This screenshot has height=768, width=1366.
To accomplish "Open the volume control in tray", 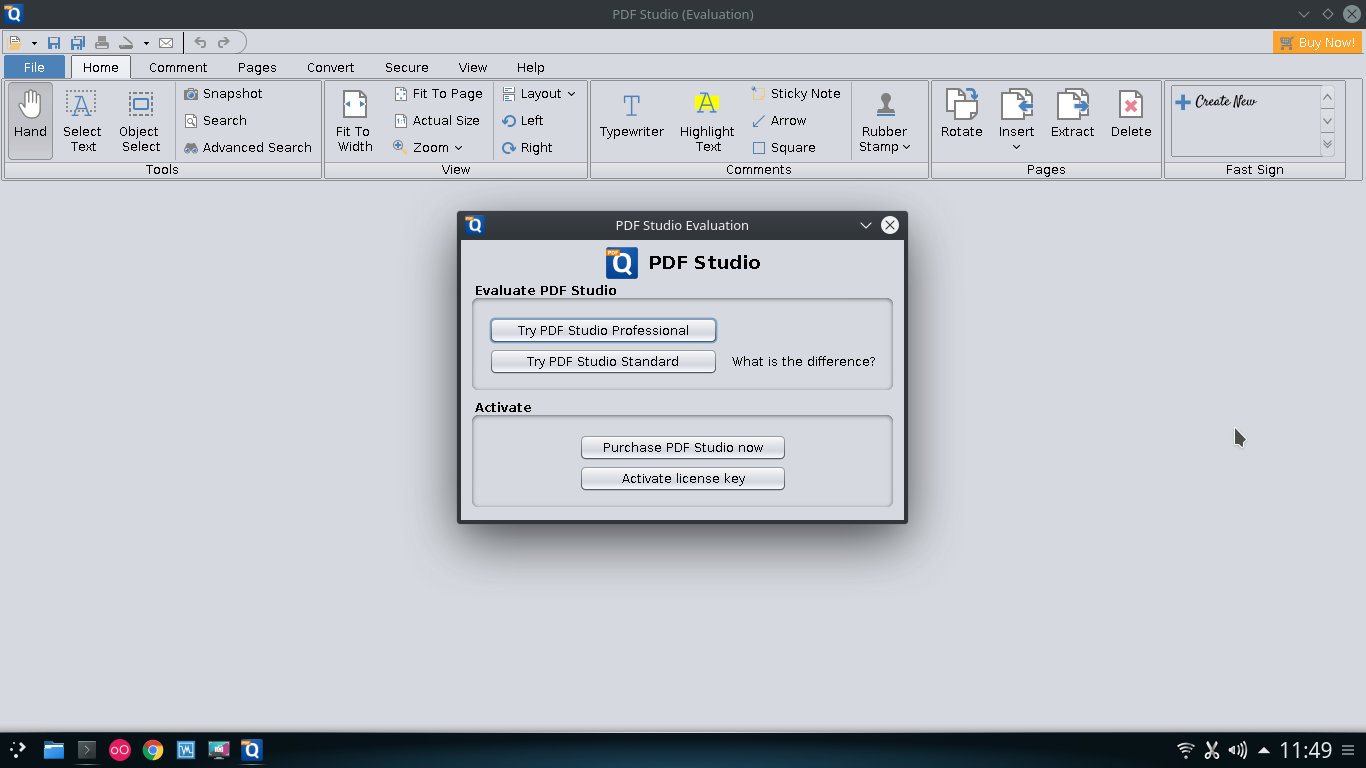I will 1237,750.
